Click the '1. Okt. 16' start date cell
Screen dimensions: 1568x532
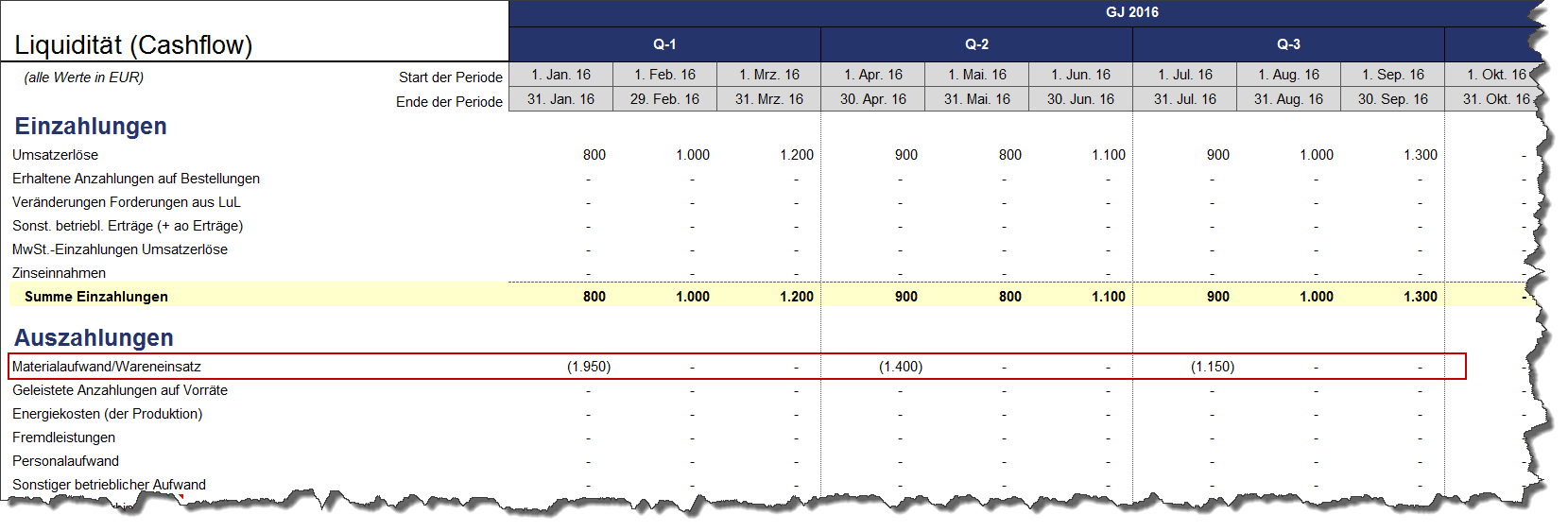[1495, 75]
